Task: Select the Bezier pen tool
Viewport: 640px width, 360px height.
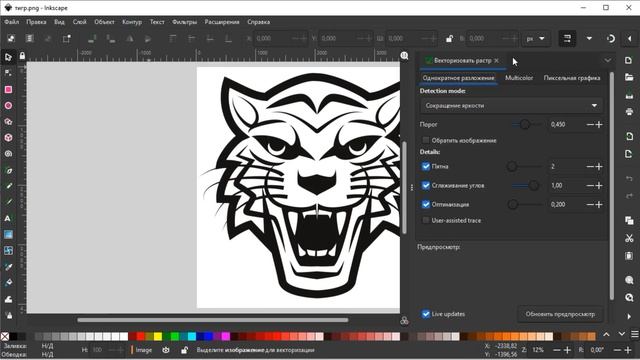Action: [8, 170]
